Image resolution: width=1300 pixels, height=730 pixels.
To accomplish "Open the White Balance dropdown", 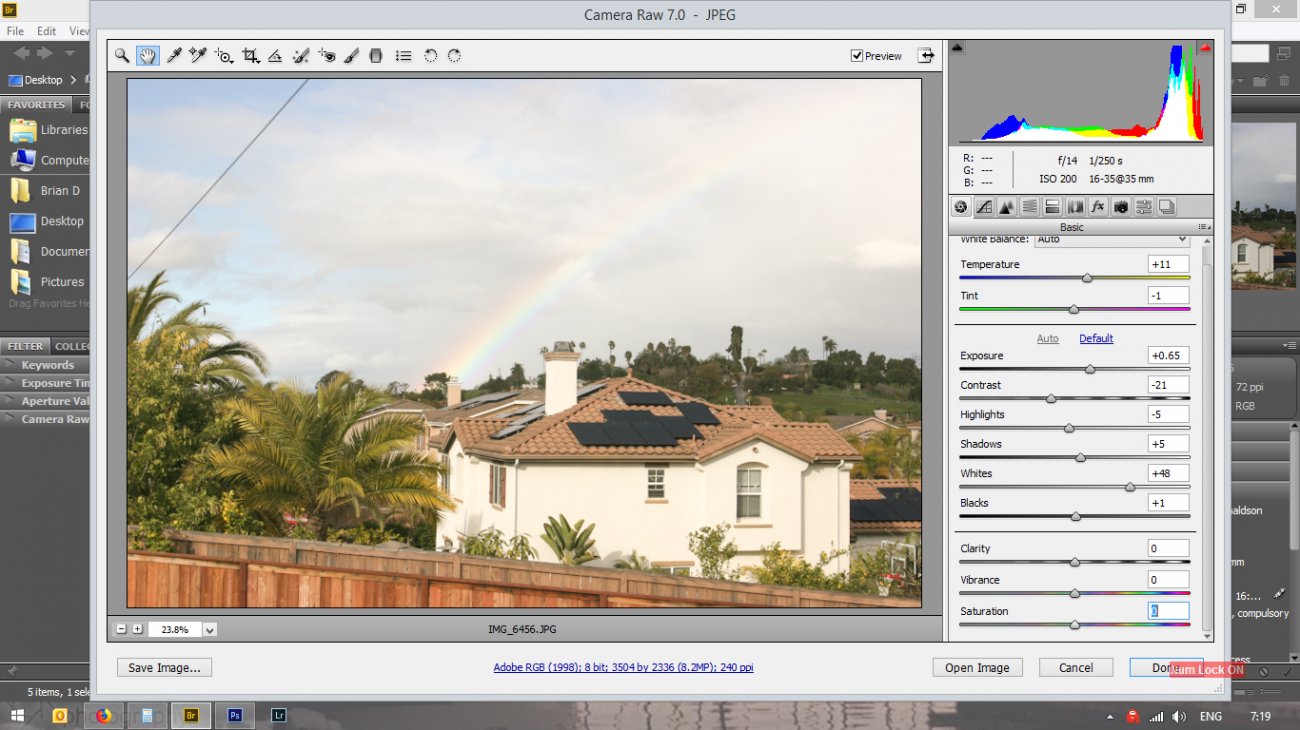I will click(x=1112, y=239).
